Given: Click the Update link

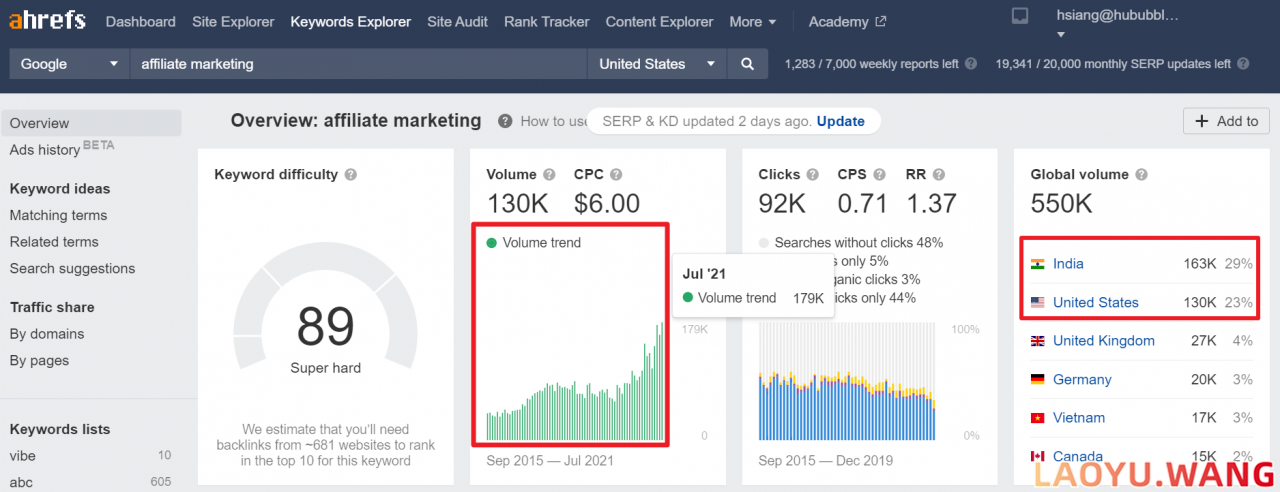Looking at the screenshot, I should pyautogui.click(x=841, y=121).
